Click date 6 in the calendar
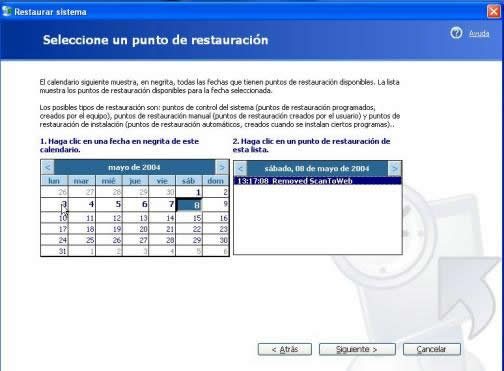 (136, 204)
